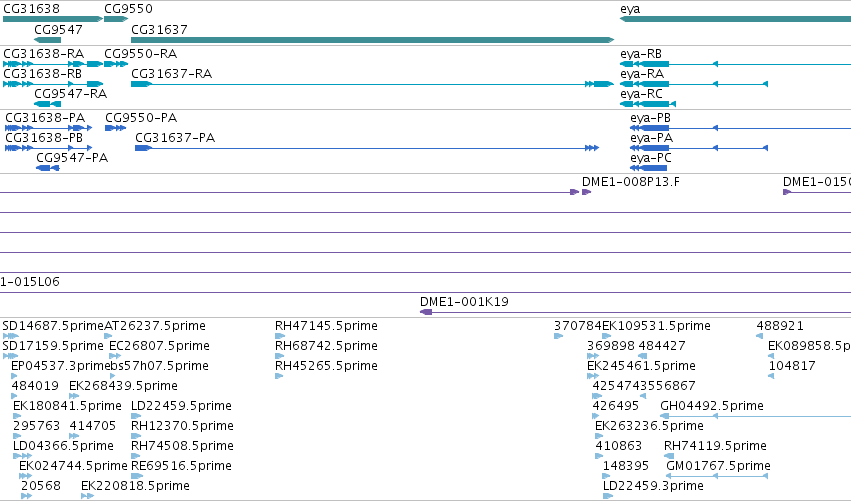
Task: Select the EC26807.5prime EST
Action: [x=159, y=345]
